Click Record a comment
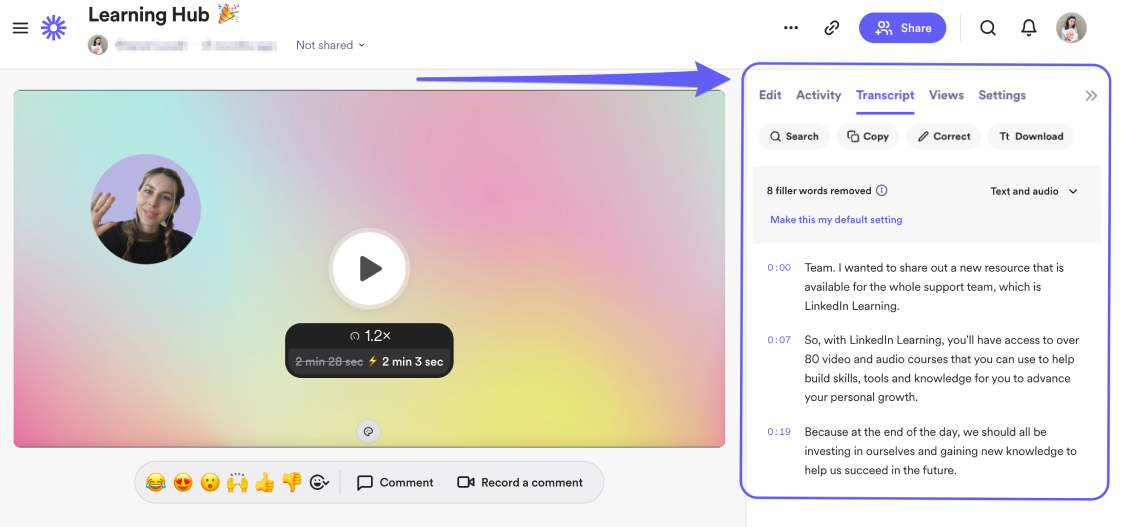This screenshot has height=527, width=1131. click(520, 482)
